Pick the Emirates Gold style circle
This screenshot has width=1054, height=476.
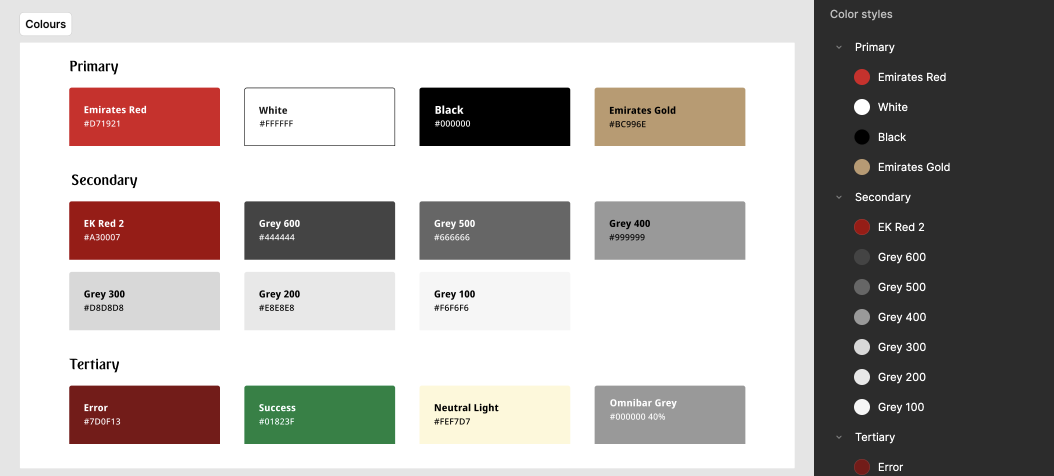(x=862, y=167)
